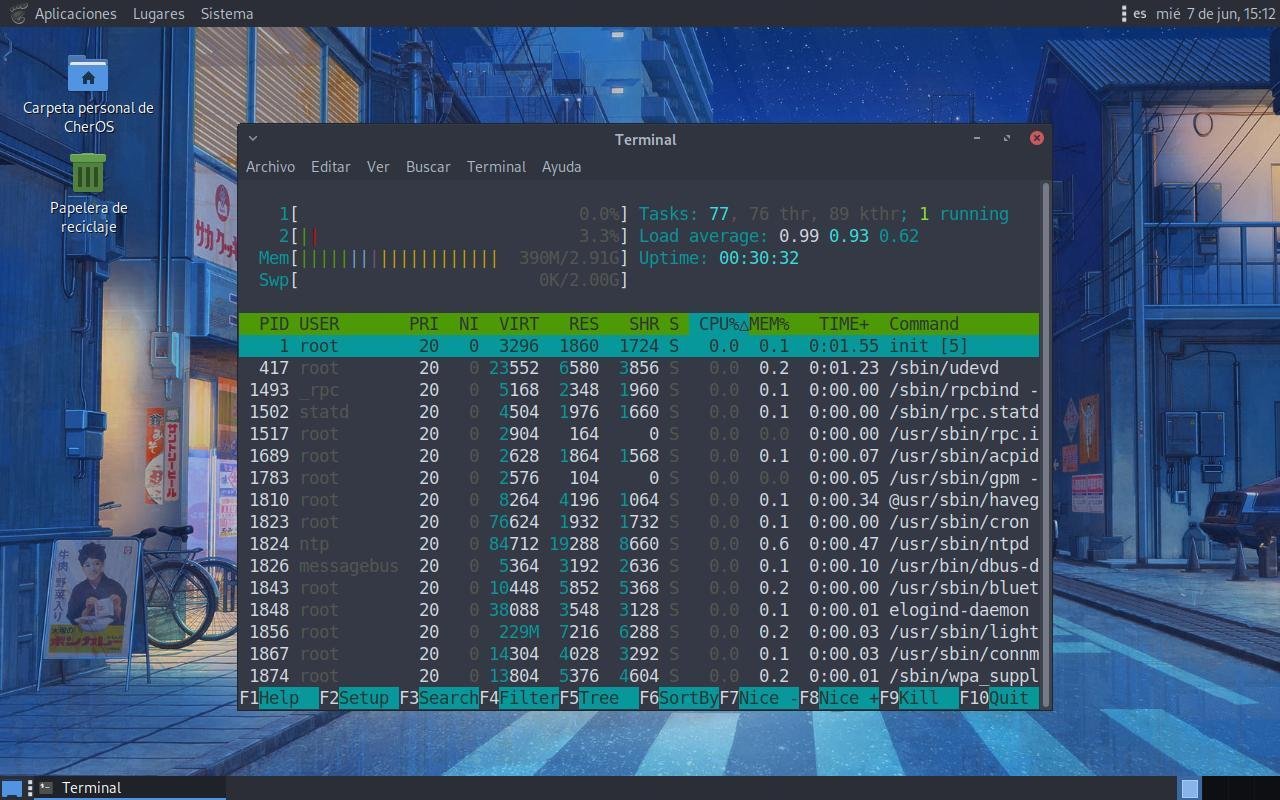The image size is (1280, 800).
Task: Click F10 Quit to exit htop
Action: [x=996, y=697]
